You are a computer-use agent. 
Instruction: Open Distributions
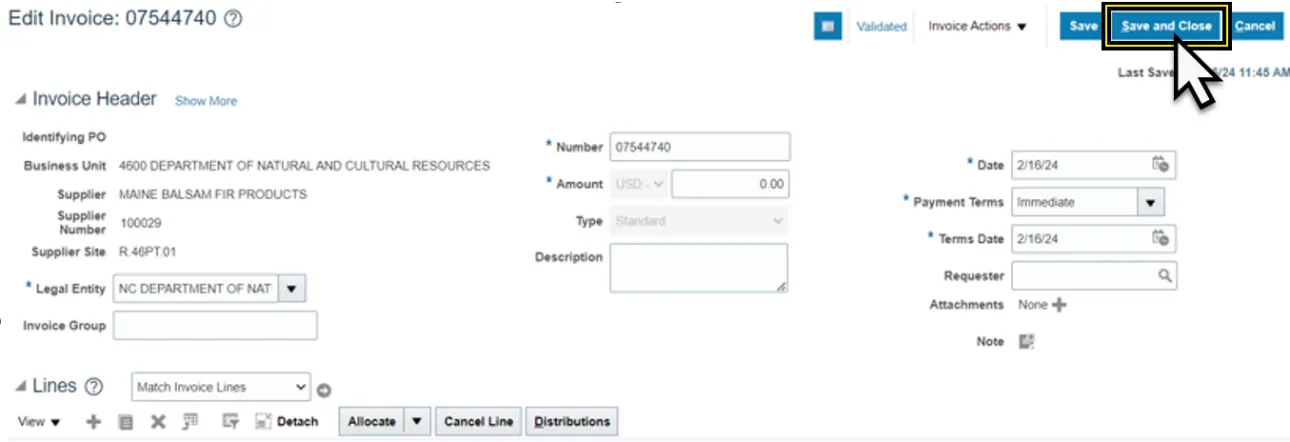(x=572, y=422)
